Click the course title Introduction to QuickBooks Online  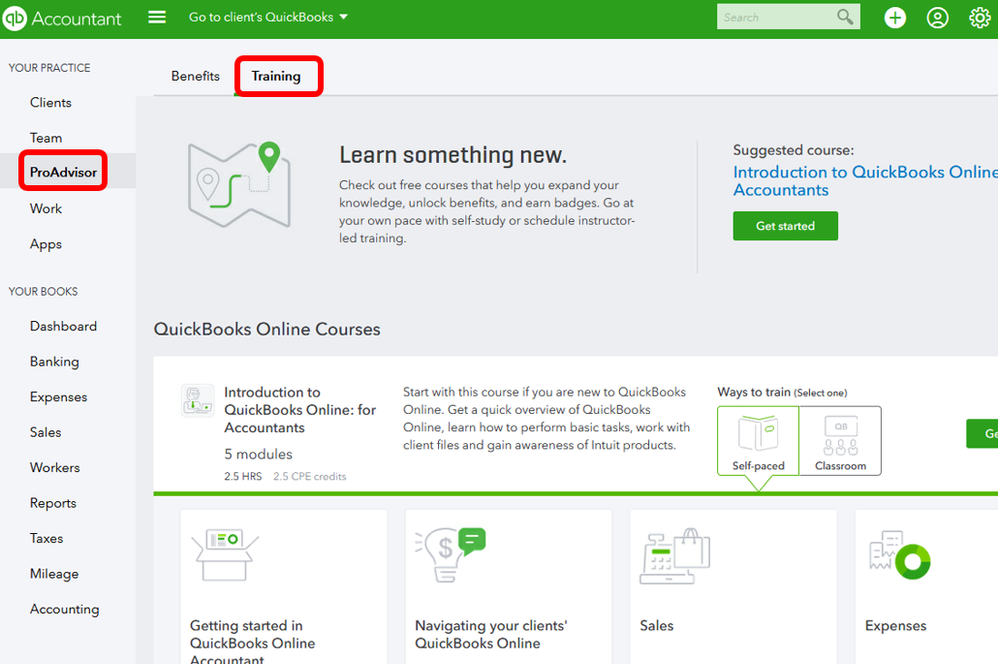300,410
